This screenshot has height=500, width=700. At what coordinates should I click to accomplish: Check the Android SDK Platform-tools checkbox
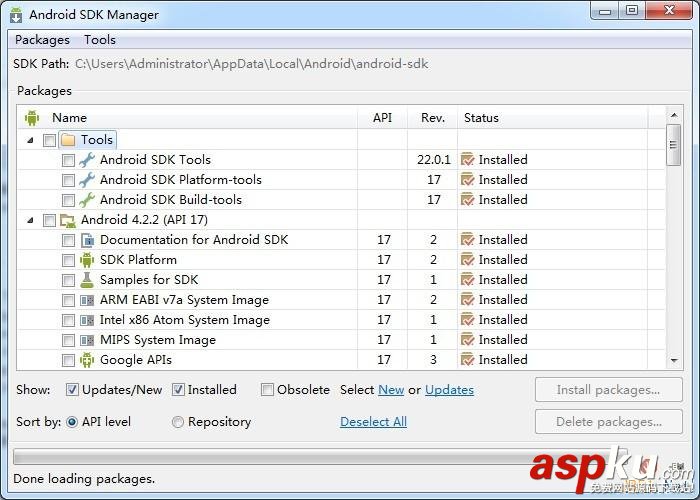[x=68, y=180]
